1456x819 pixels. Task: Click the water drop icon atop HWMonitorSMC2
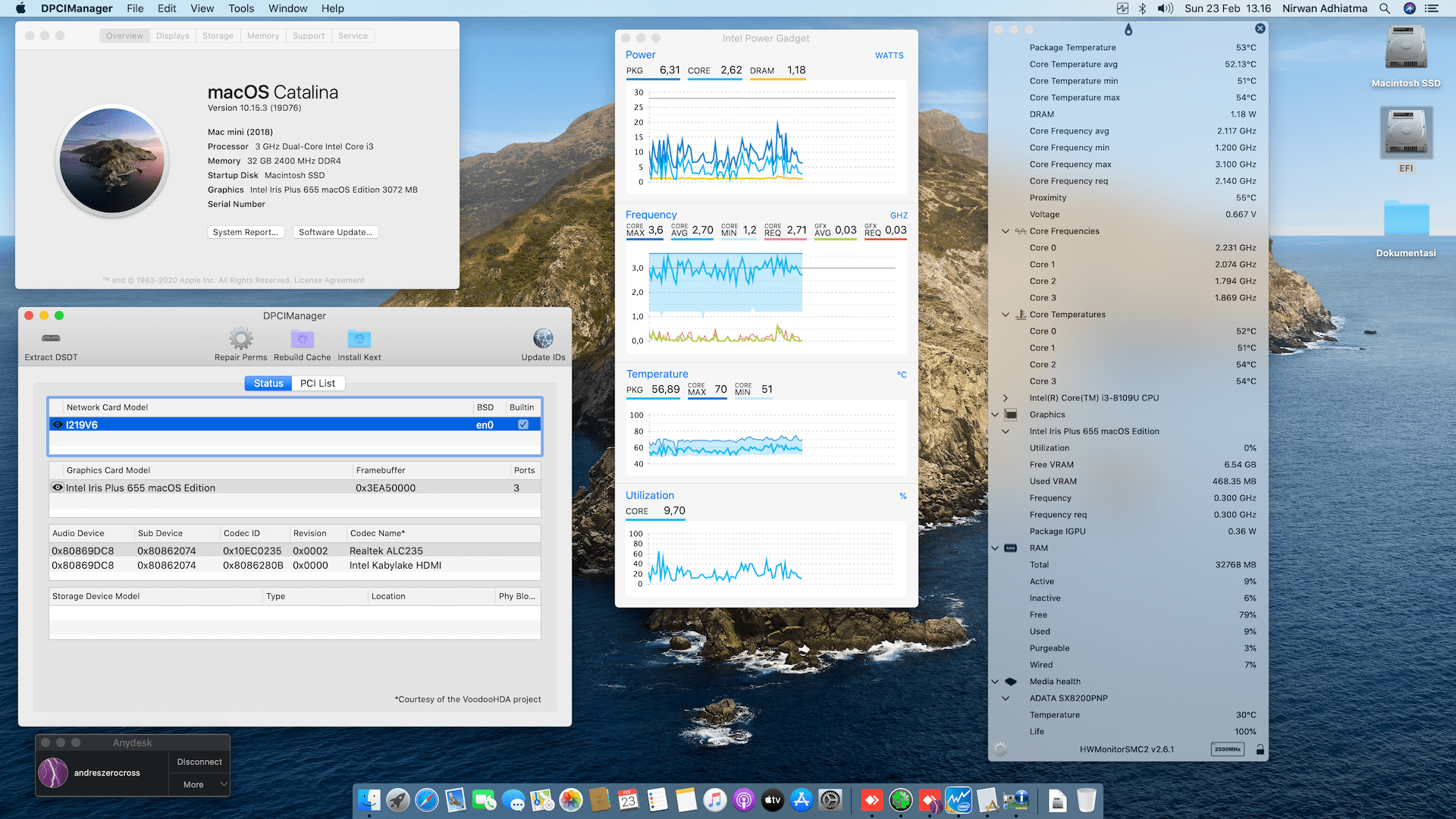coord(1128,30)
